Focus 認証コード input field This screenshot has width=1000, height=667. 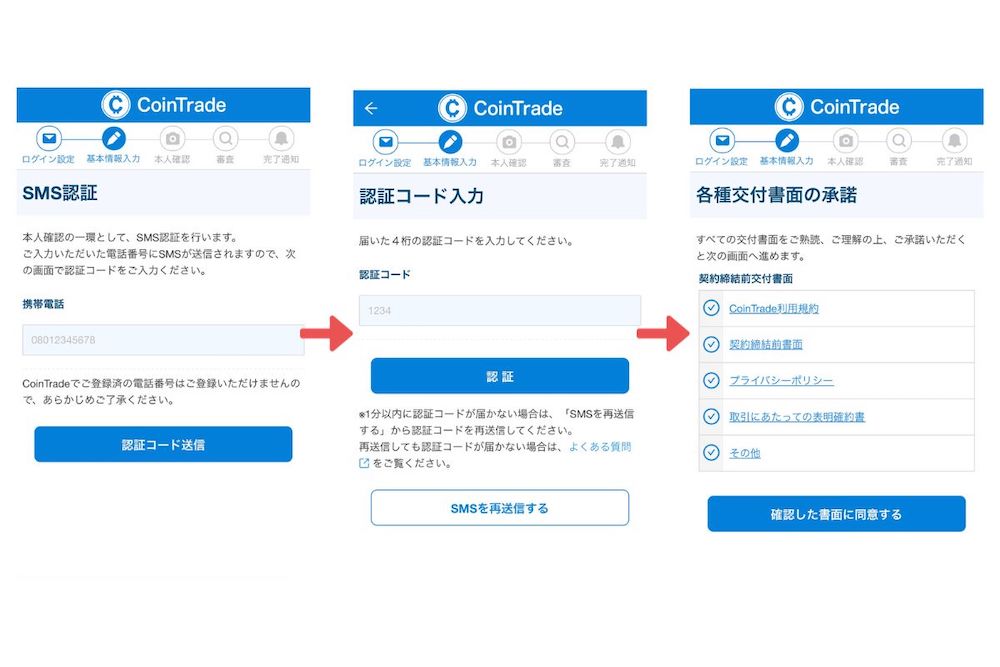pos(500,311)
